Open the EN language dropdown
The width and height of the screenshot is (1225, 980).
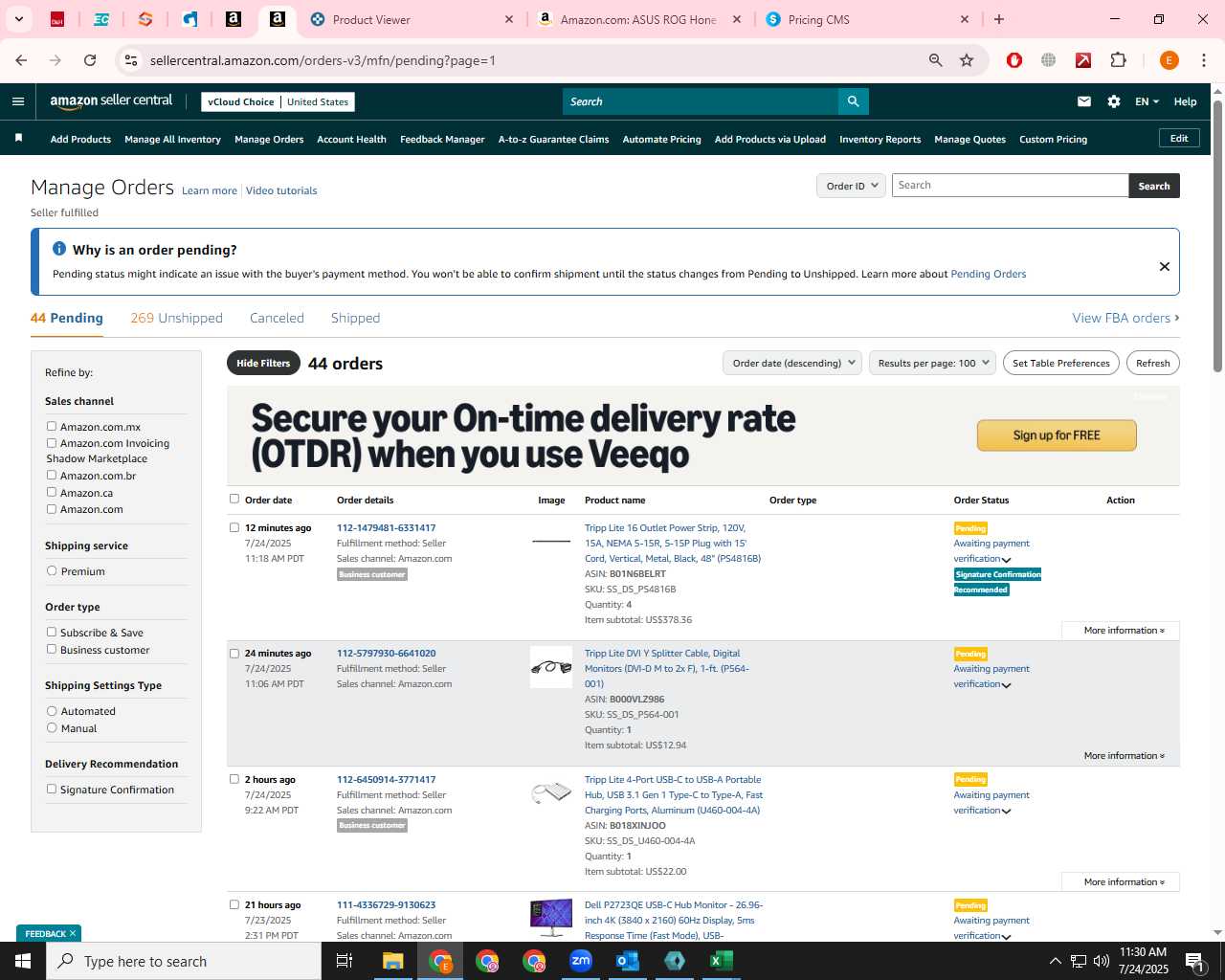click(1147, 101)
